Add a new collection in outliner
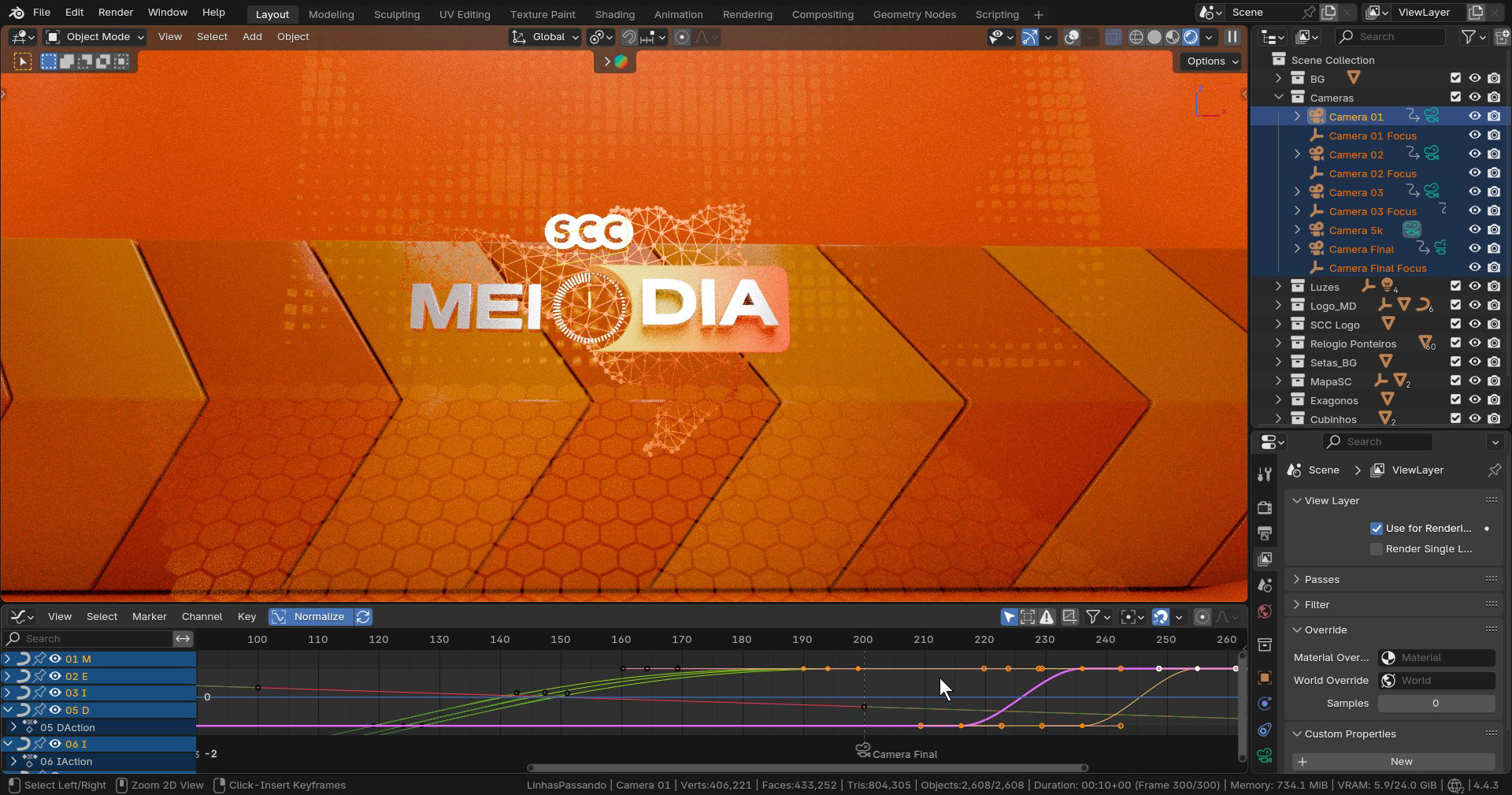The width and height of the screenshot is (1512, 795). [1503, 36]
